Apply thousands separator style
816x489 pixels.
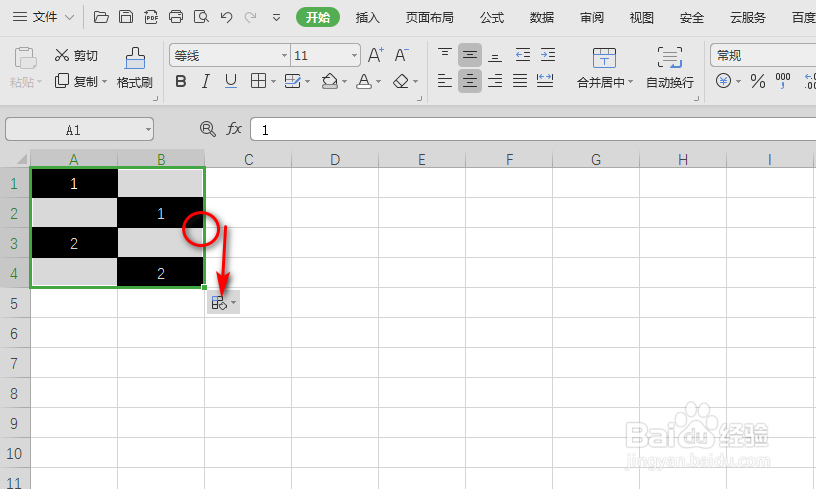point(783,81)
